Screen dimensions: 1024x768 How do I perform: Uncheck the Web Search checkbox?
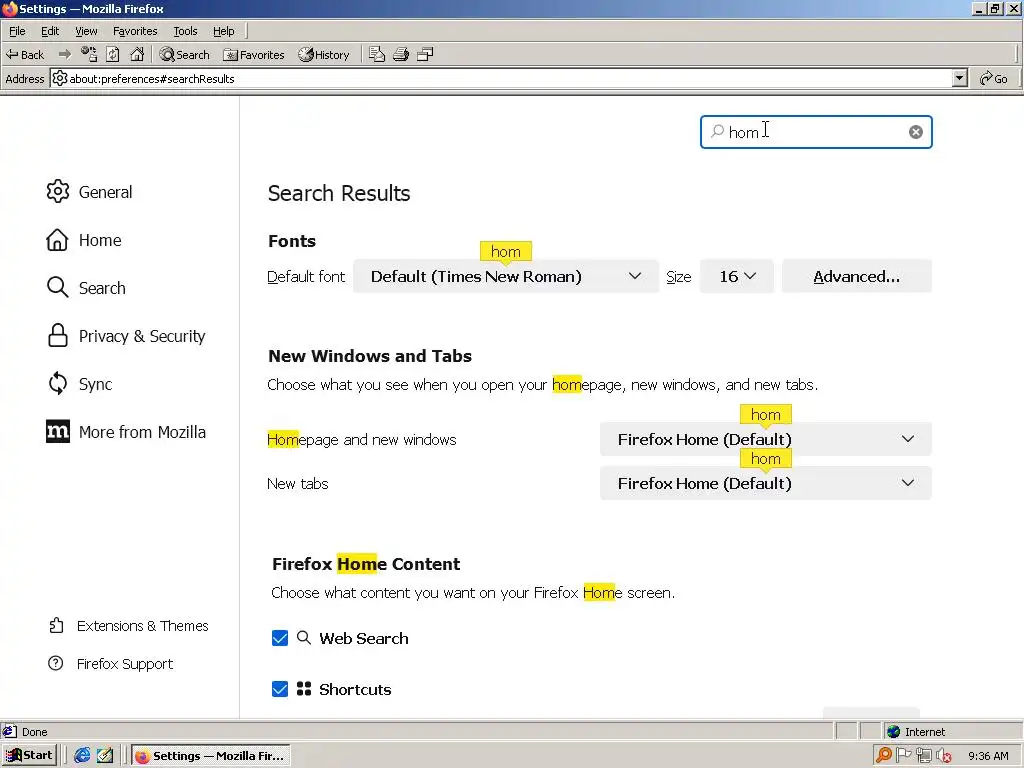[280, 638]
